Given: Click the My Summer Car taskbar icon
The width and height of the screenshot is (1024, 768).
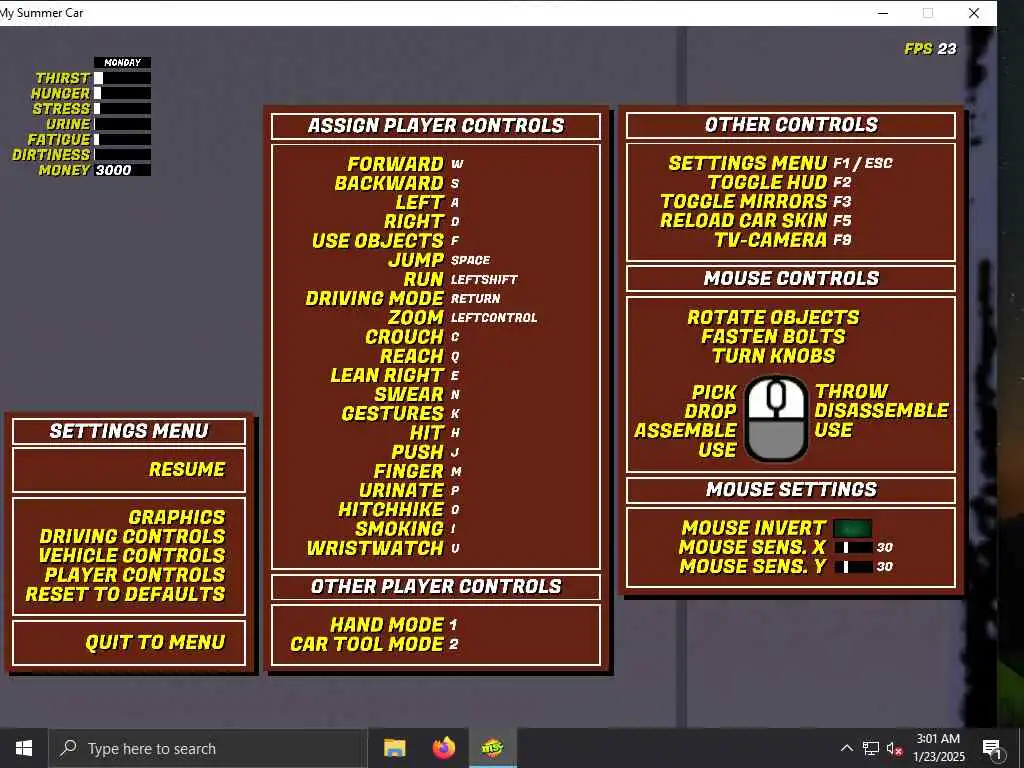Looking at the screenshot, I should click(x=492, y=748).
